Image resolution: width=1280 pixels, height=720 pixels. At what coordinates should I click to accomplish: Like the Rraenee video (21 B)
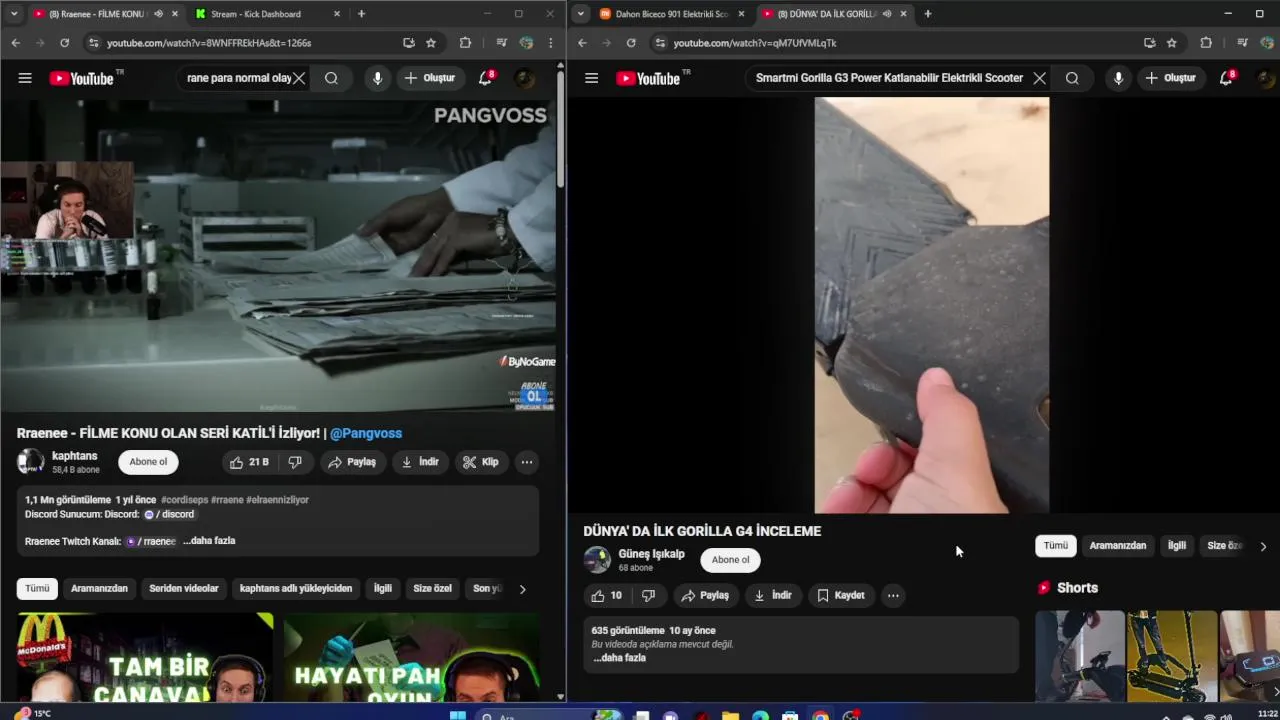tap(249, 462)
